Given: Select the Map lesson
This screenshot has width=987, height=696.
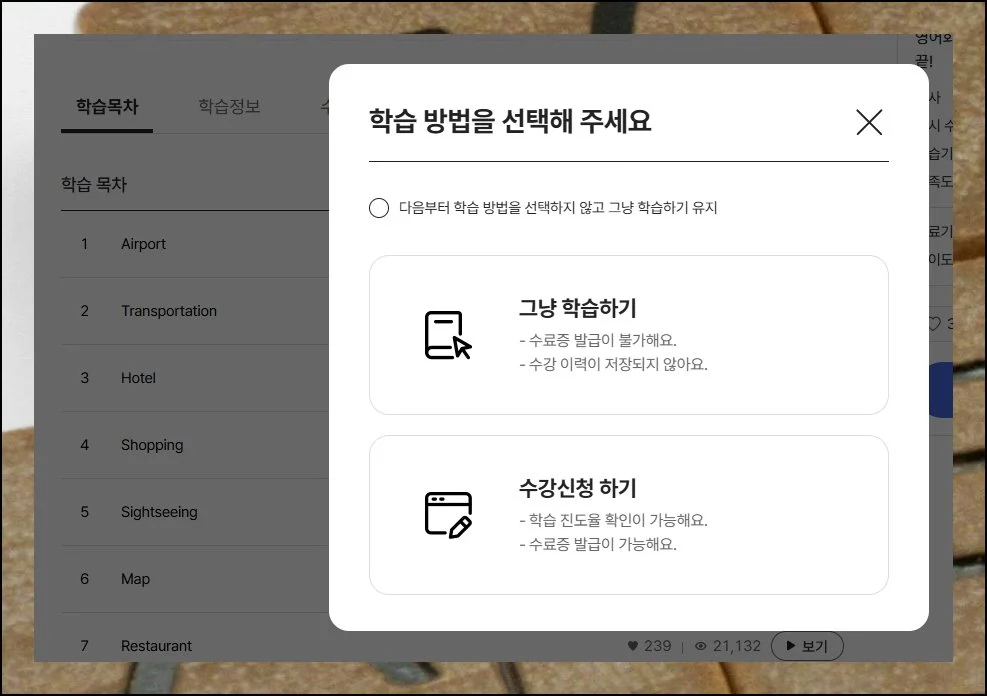Looking at the screenshot, I should tap(135, 579).
